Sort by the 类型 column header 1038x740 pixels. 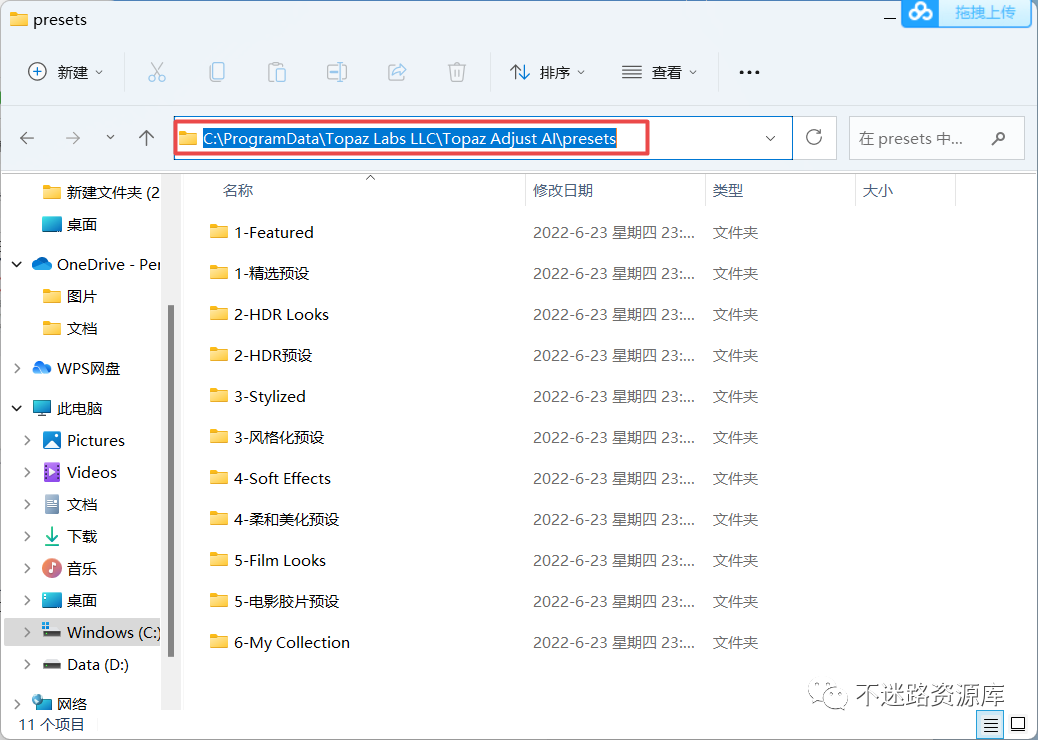tap(728, 191)
